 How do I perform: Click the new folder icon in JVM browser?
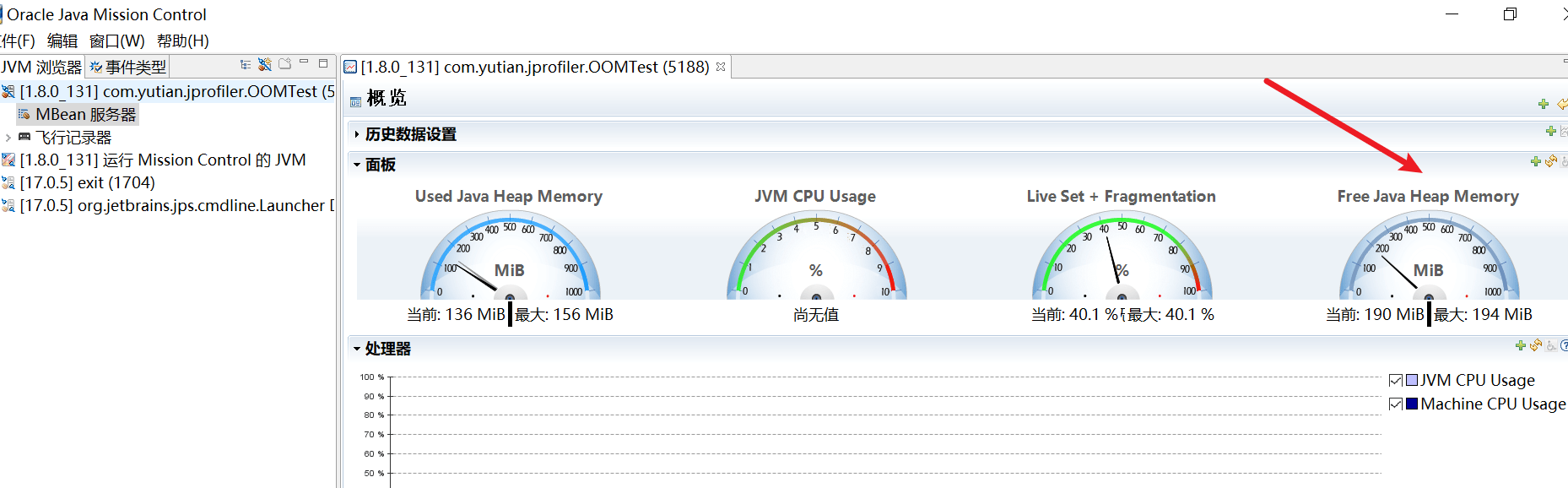click(x=285, y=64)
